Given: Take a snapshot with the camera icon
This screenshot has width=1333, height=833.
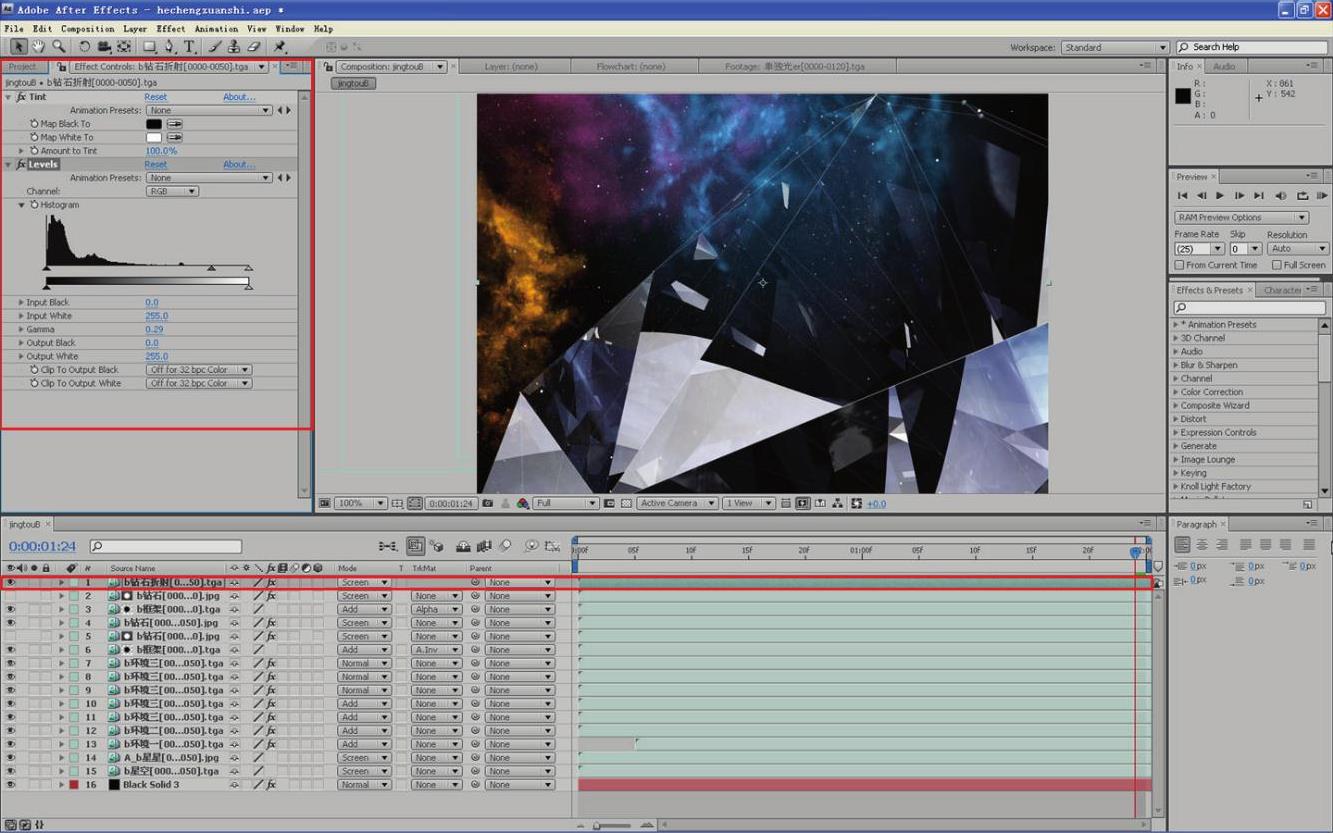Looking at the screenshot, I should coord(487,503).
